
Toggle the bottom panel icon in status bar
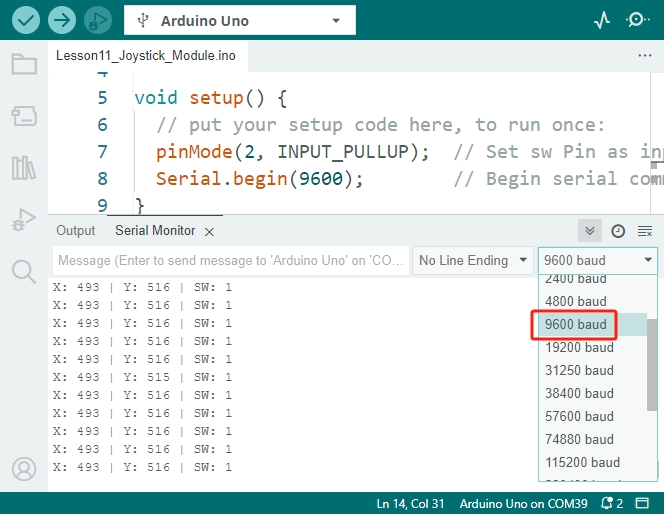point(642,503)
